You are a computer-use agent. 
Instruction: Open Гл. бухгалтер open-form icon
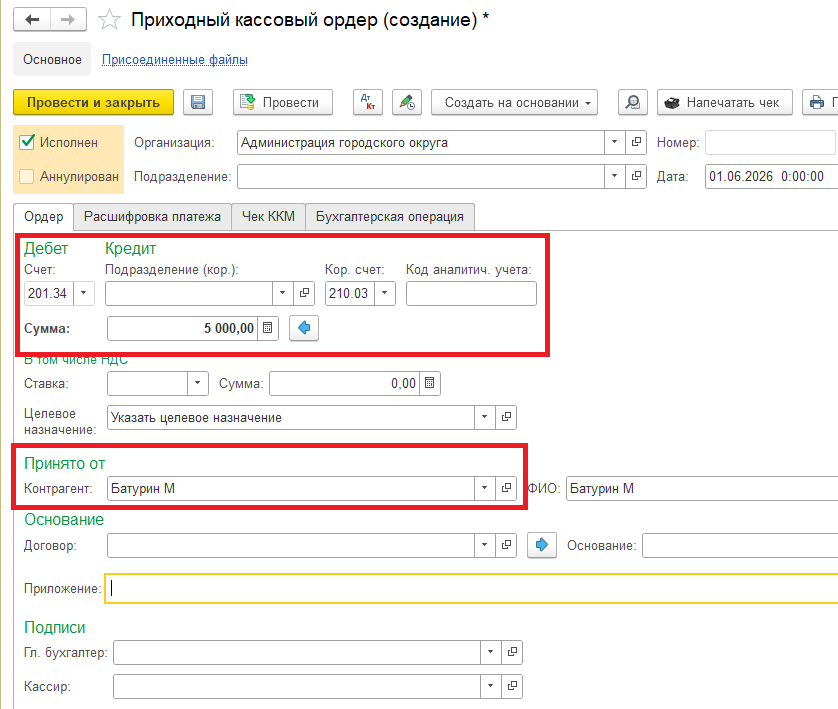512,652
